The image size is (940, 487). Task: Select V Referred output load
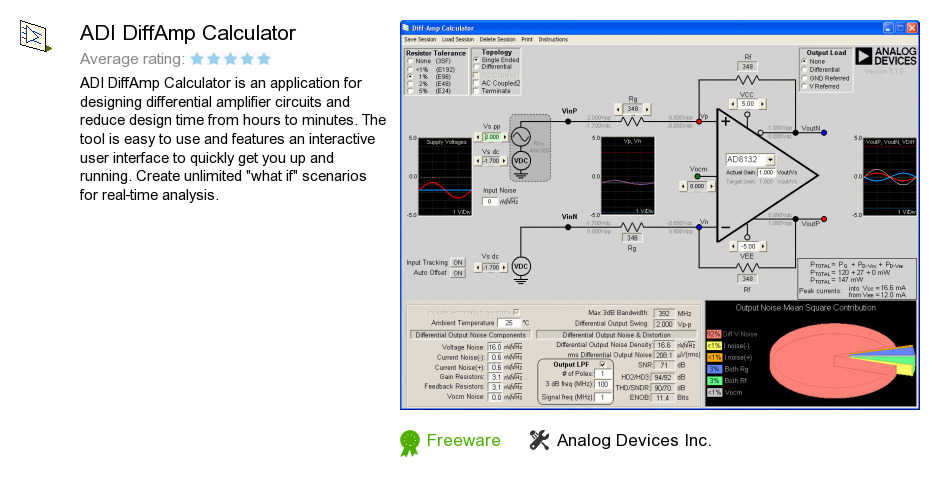pos(805,86)
